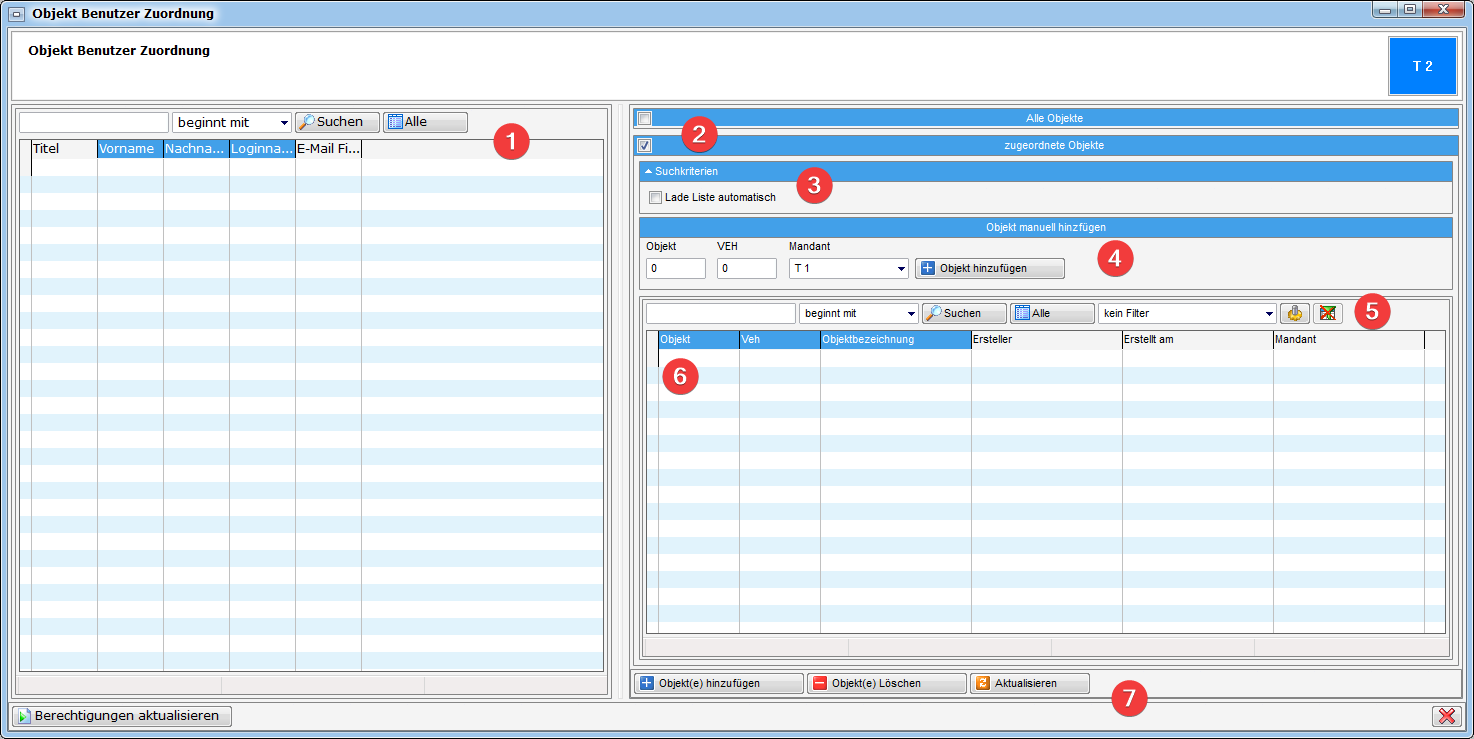Screen dimensions: 1474x739
Task: Enable the Alle Objekte checkbox
Action: (x=645, y=118)
